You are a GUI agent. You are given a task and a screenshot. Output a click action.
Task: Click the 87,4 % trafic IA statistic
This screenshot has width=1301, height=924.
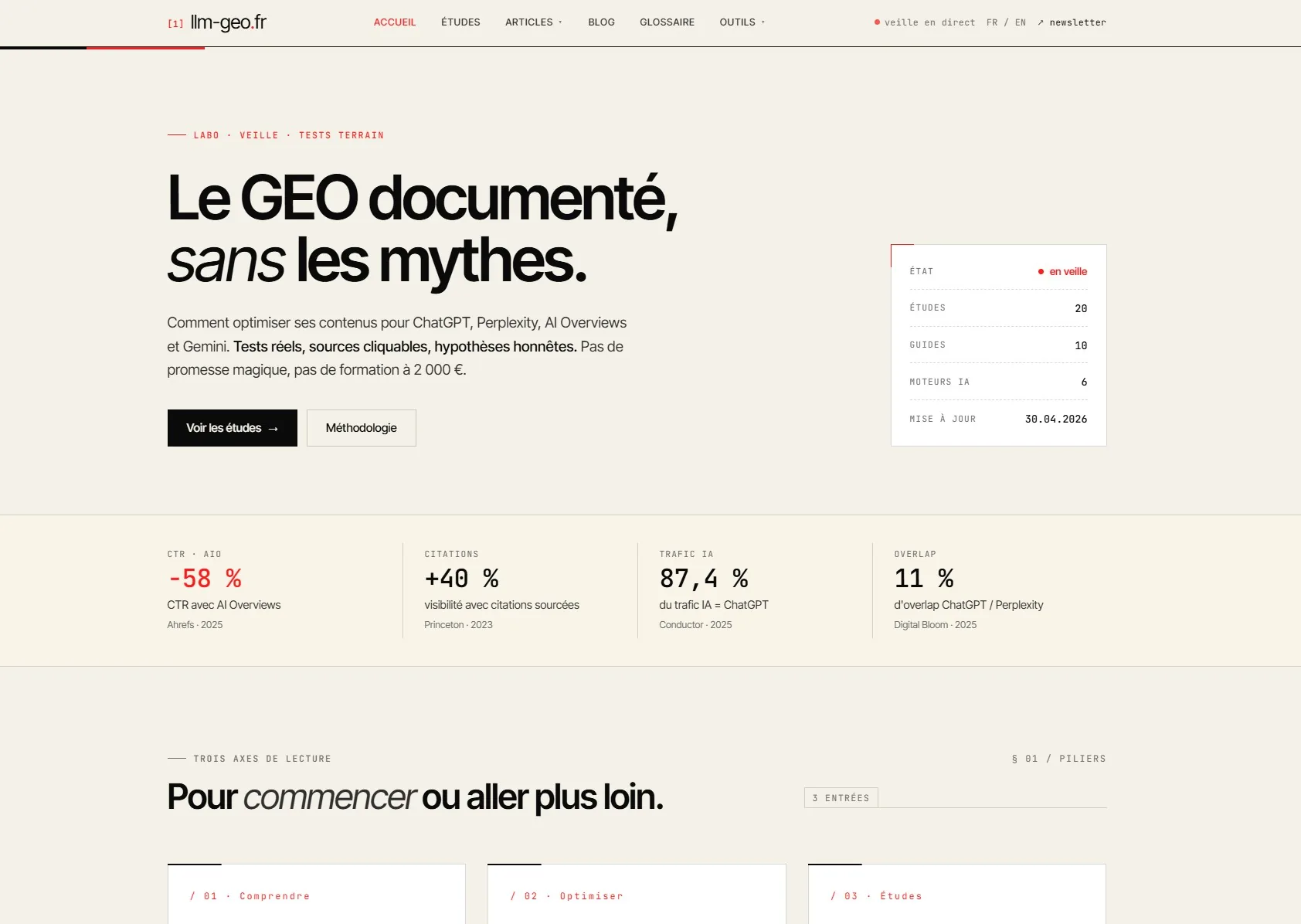pos(704,579)
